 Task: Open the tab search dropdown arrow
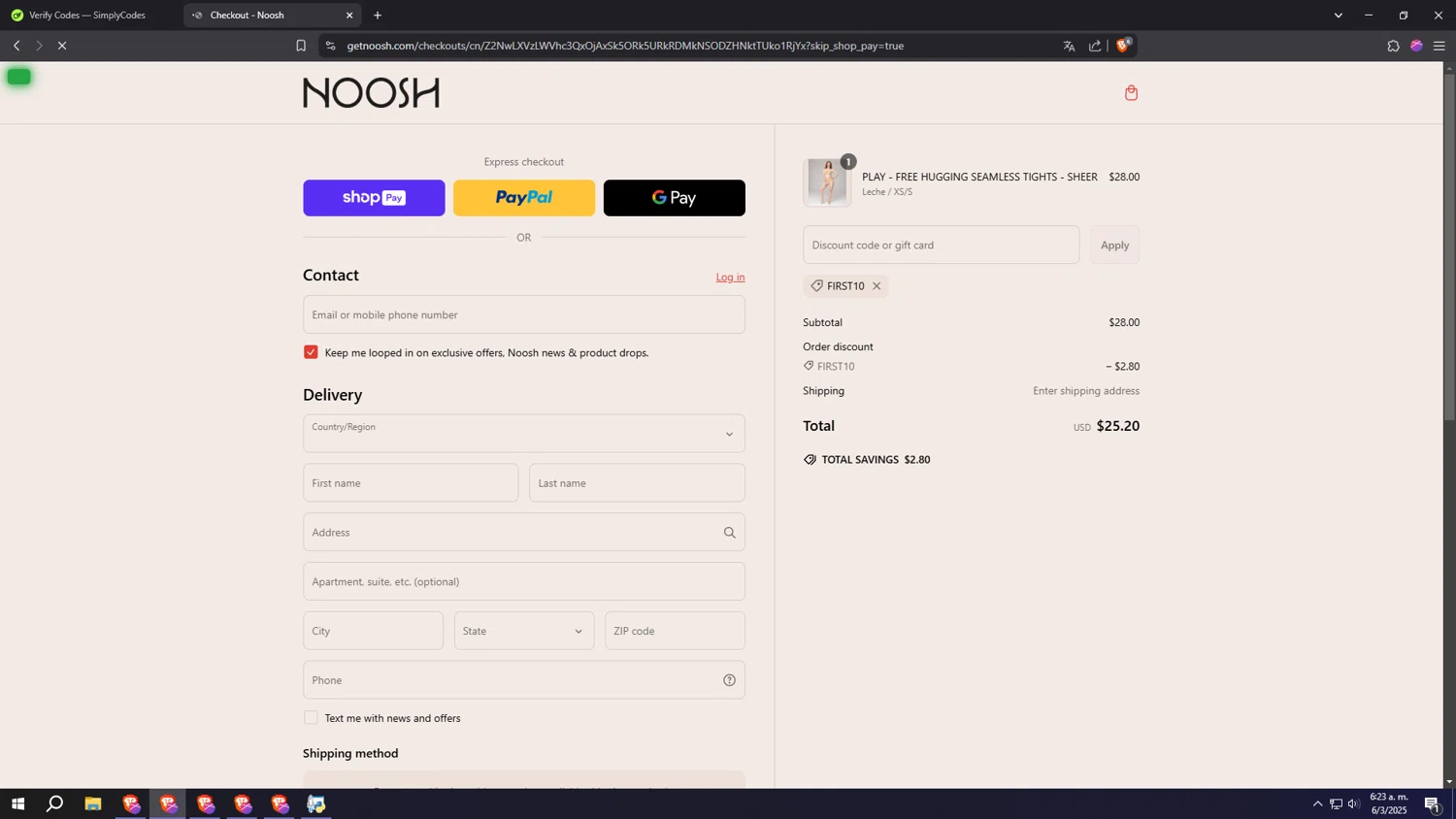point(1338,16)
